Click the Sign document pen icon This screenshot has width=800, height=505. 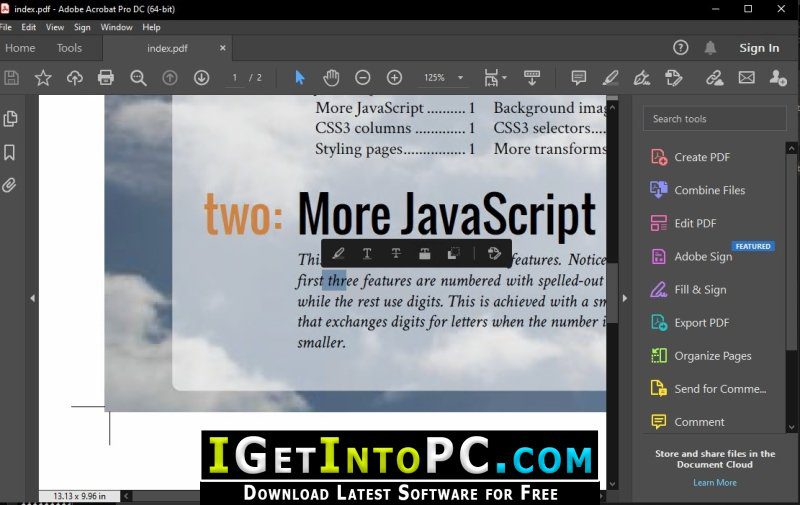[x=642, y=78]
